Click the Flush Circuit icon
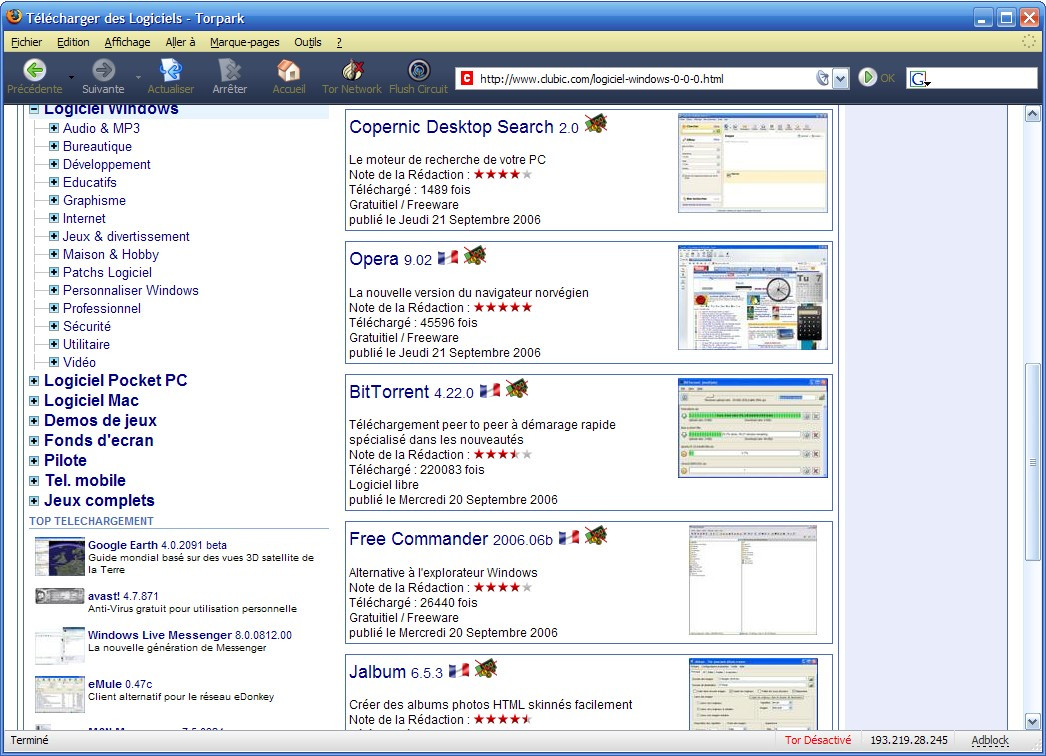The height and width of the screenshot is (756, 1046). pos(418,70)
